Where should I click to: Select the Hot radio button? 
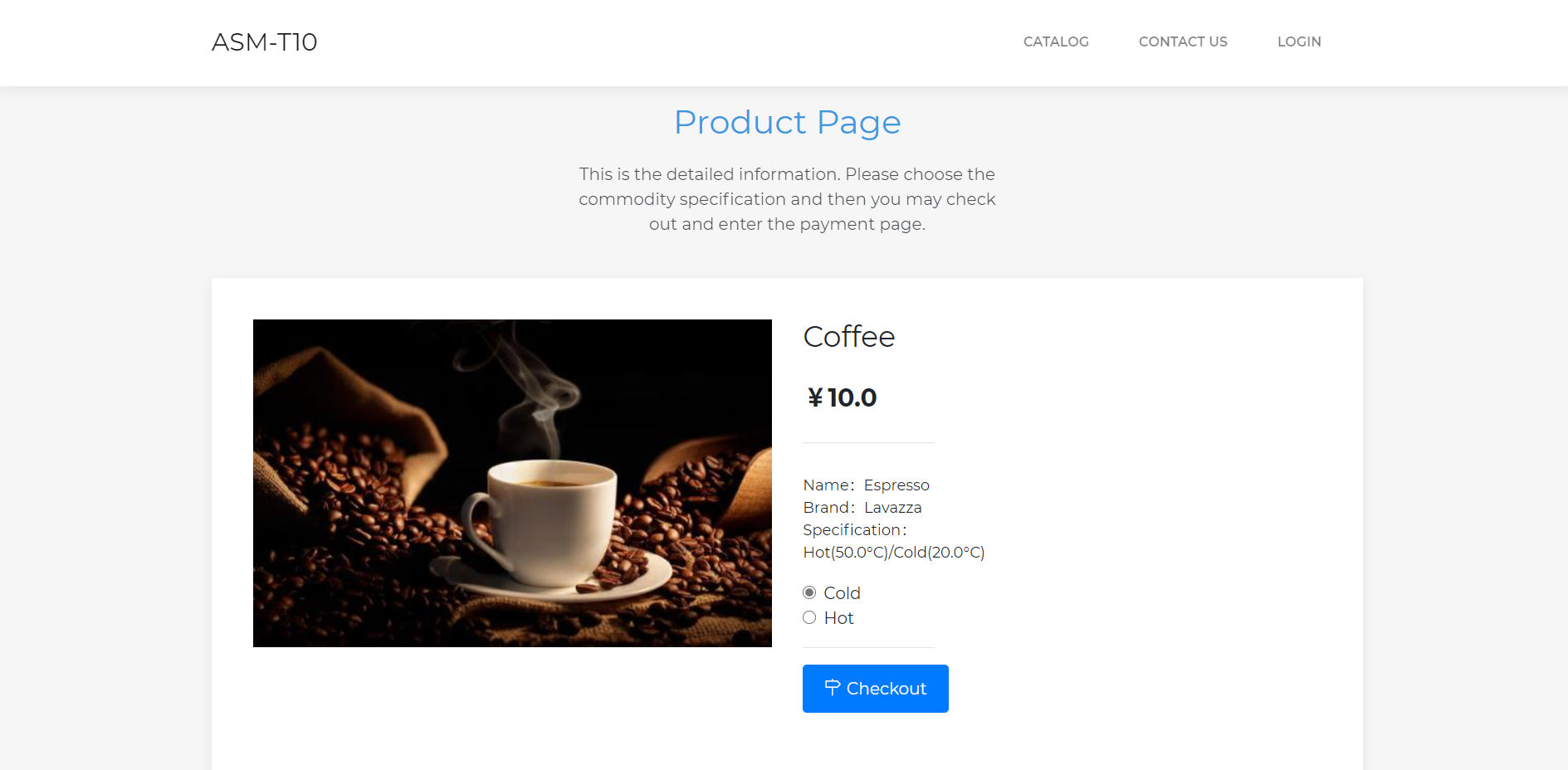click(809, 617)
